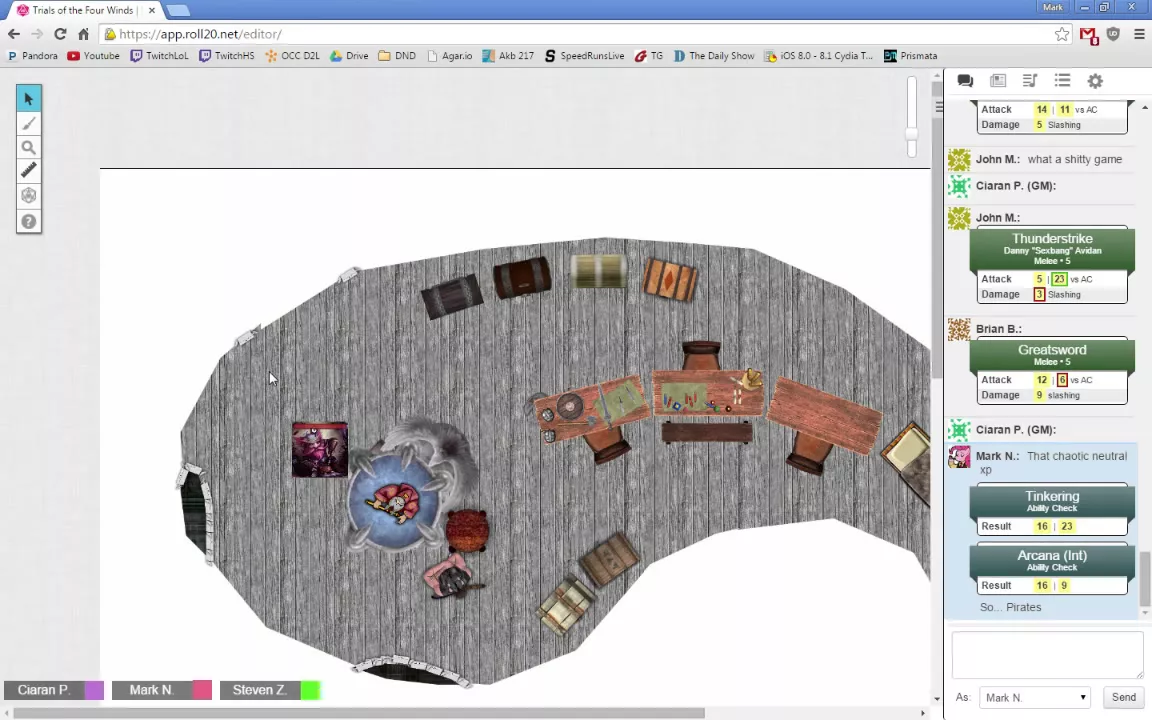The height and width of the screenshot is (720, 1152).
Task: Open the dice rolling tool
Action: [x=29, y=196]
